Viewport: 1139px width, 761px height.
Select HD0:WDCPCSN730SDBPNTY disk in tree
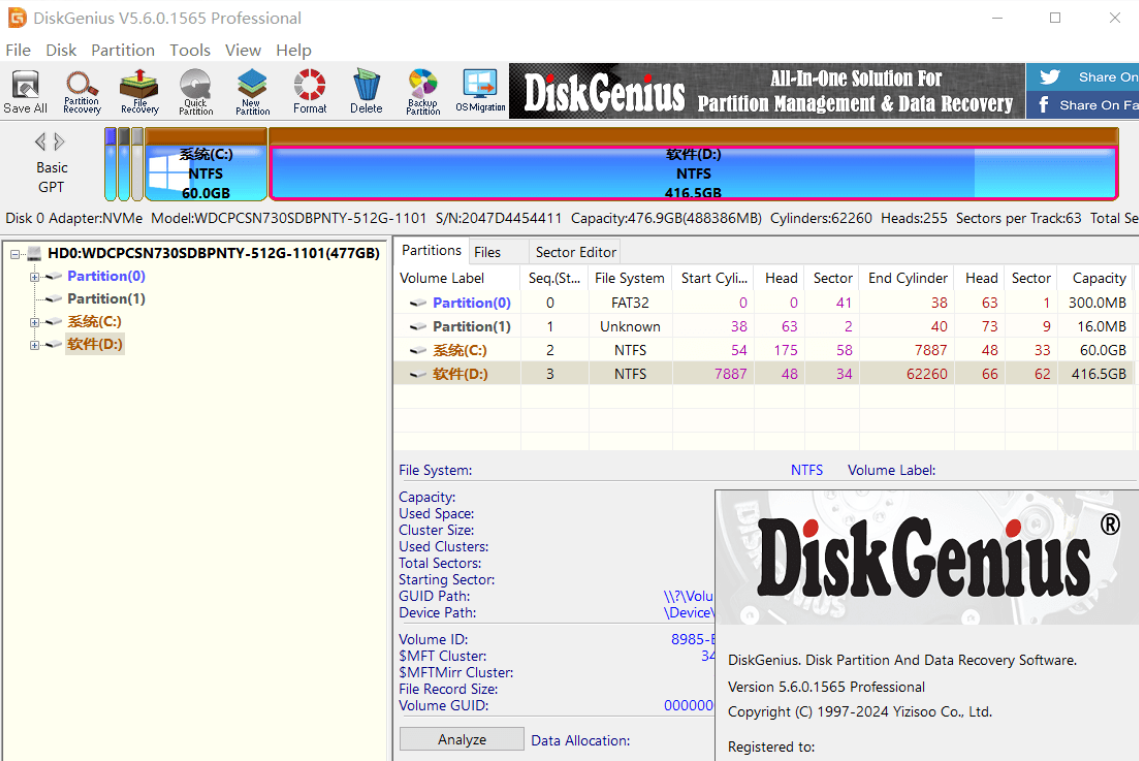[214, 253]
